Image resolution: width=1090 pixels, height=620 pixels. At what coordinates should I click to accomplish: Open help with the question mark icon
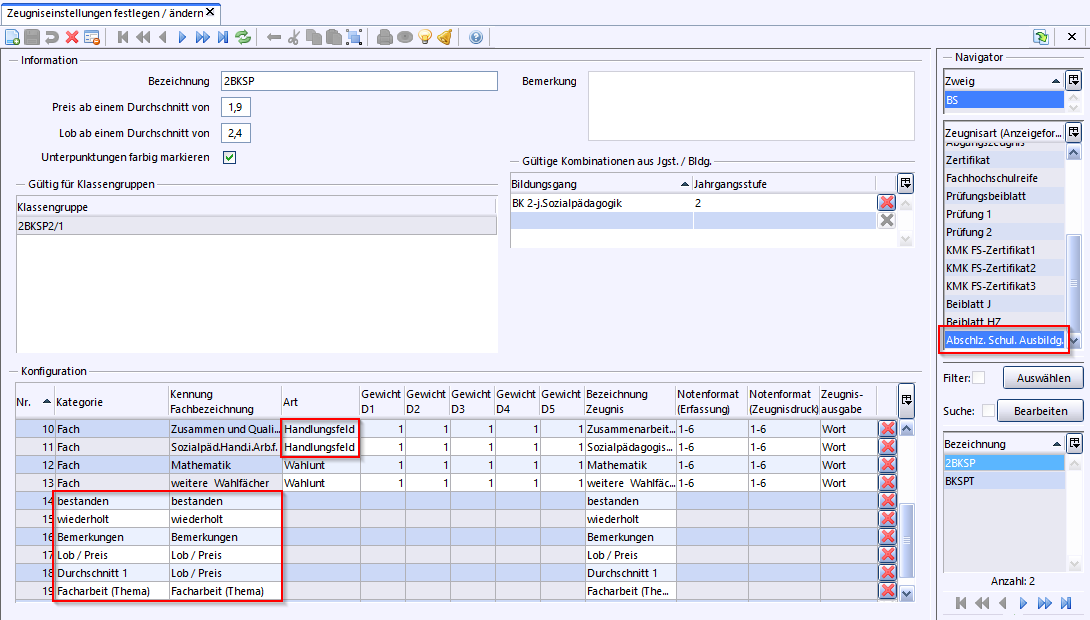pyautogui.click(x=475, y=37)
